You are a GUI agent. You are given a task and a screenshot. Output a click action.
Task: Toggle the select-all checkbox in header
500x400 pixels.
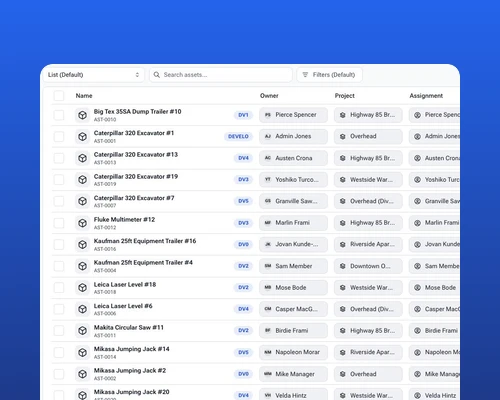59,96
